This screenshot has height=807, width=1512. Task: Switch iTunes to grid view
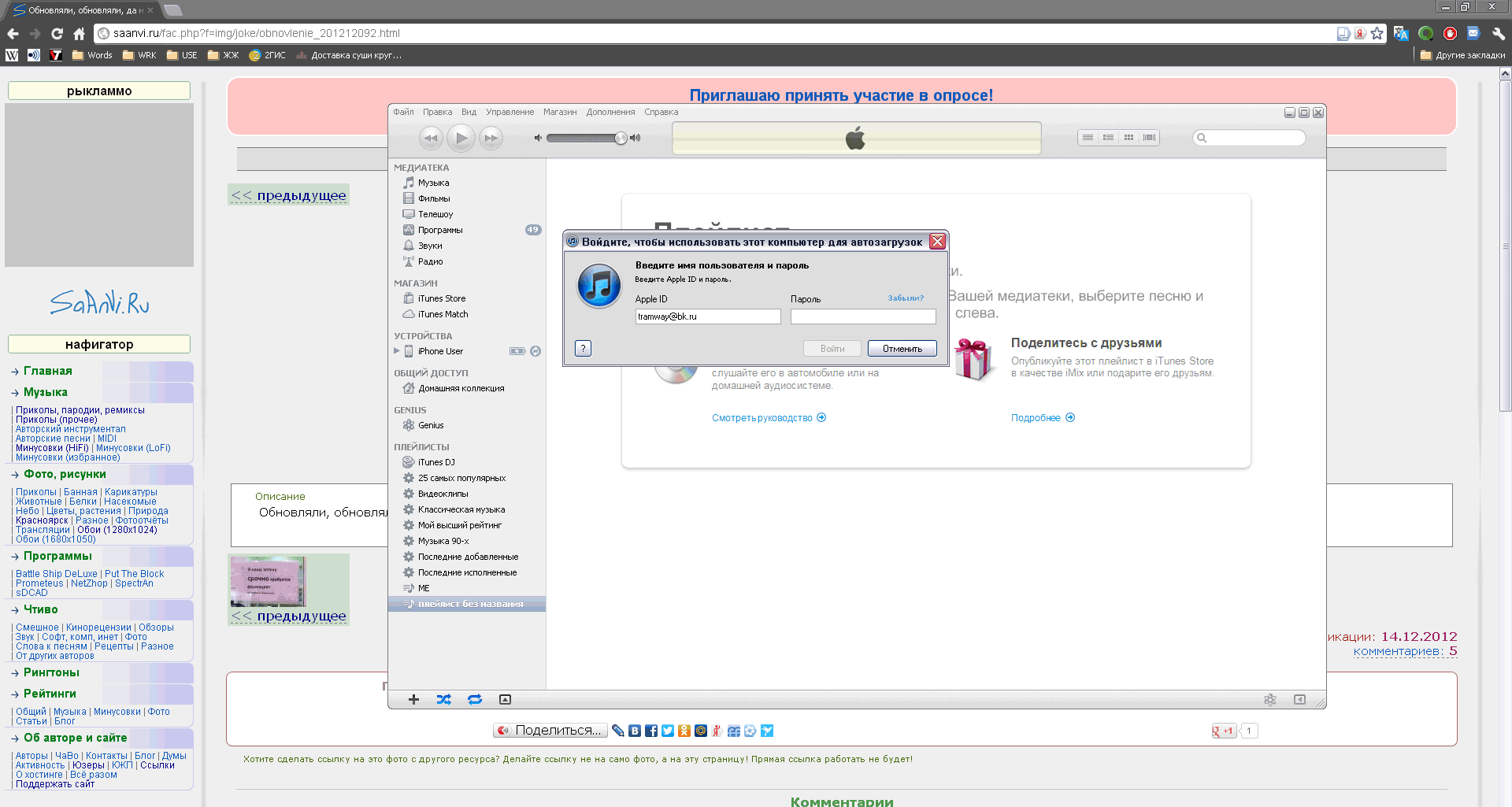click(x=1128, y=138)
